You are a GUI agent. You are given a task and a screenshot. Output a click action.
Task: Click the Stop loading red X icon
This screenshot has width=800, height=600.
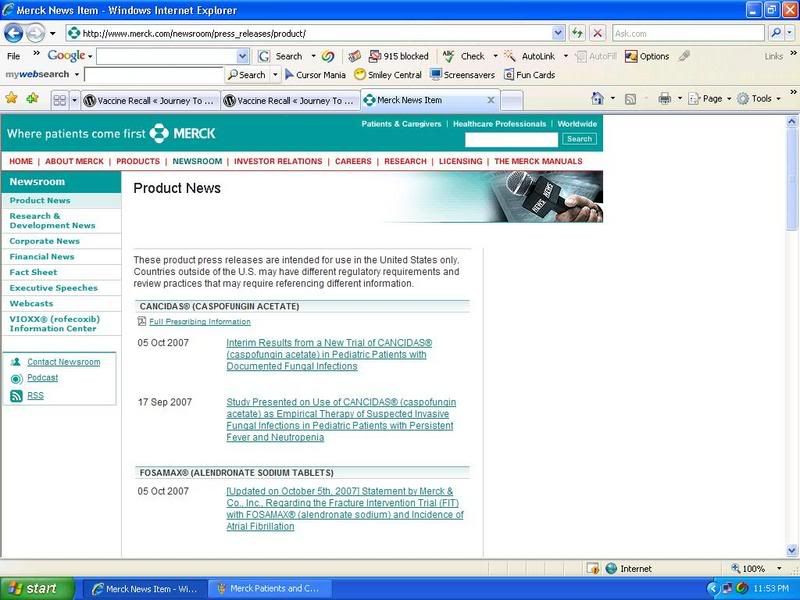[x=597, y=34]
